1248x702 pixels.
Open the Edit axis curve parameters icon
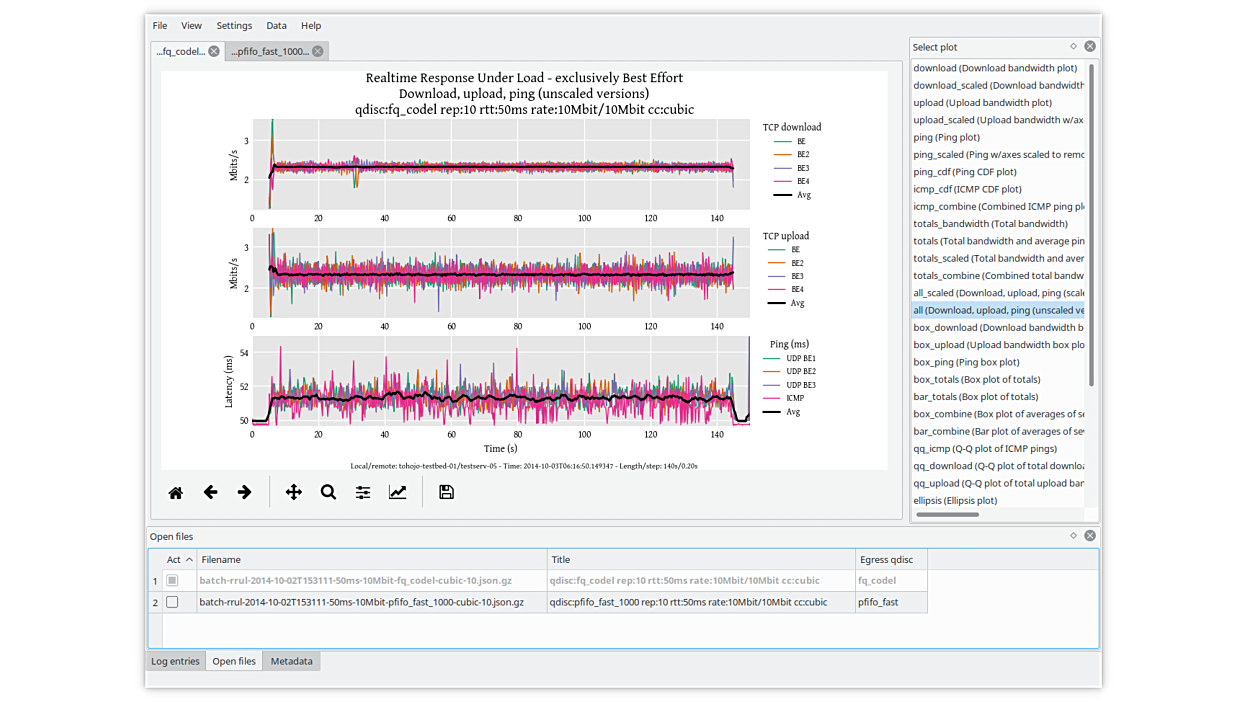[x=398, y=492]
